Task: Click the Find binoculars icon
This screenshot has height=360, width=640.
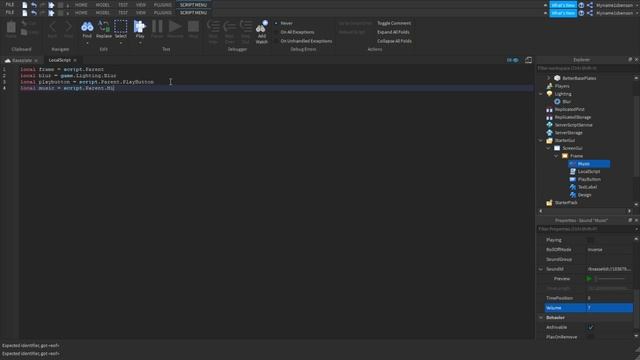Action: click(87, 27)
